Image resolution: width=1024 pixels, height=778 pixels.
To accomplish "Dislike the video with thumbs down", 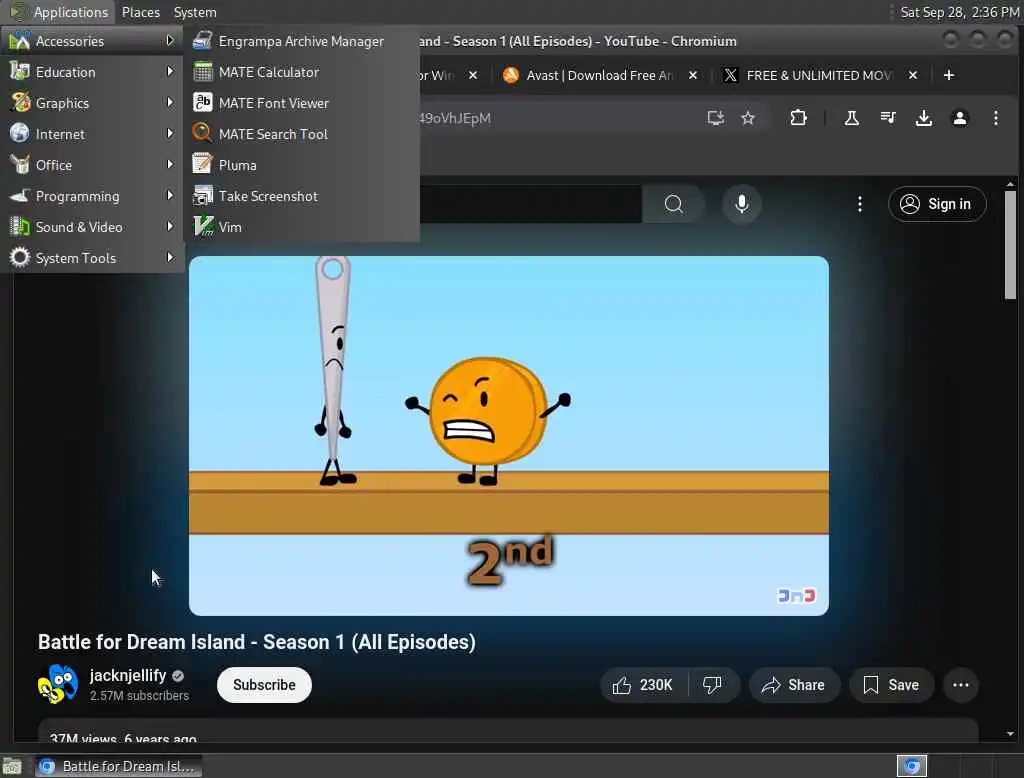I will click(x=712, y=685).
